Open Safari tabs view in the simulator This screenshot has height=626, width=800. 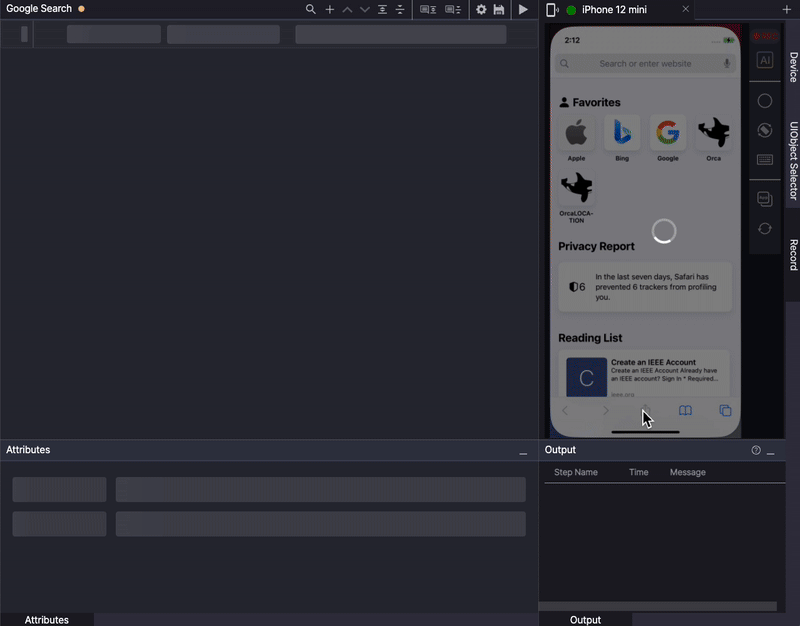pos(724,410)
